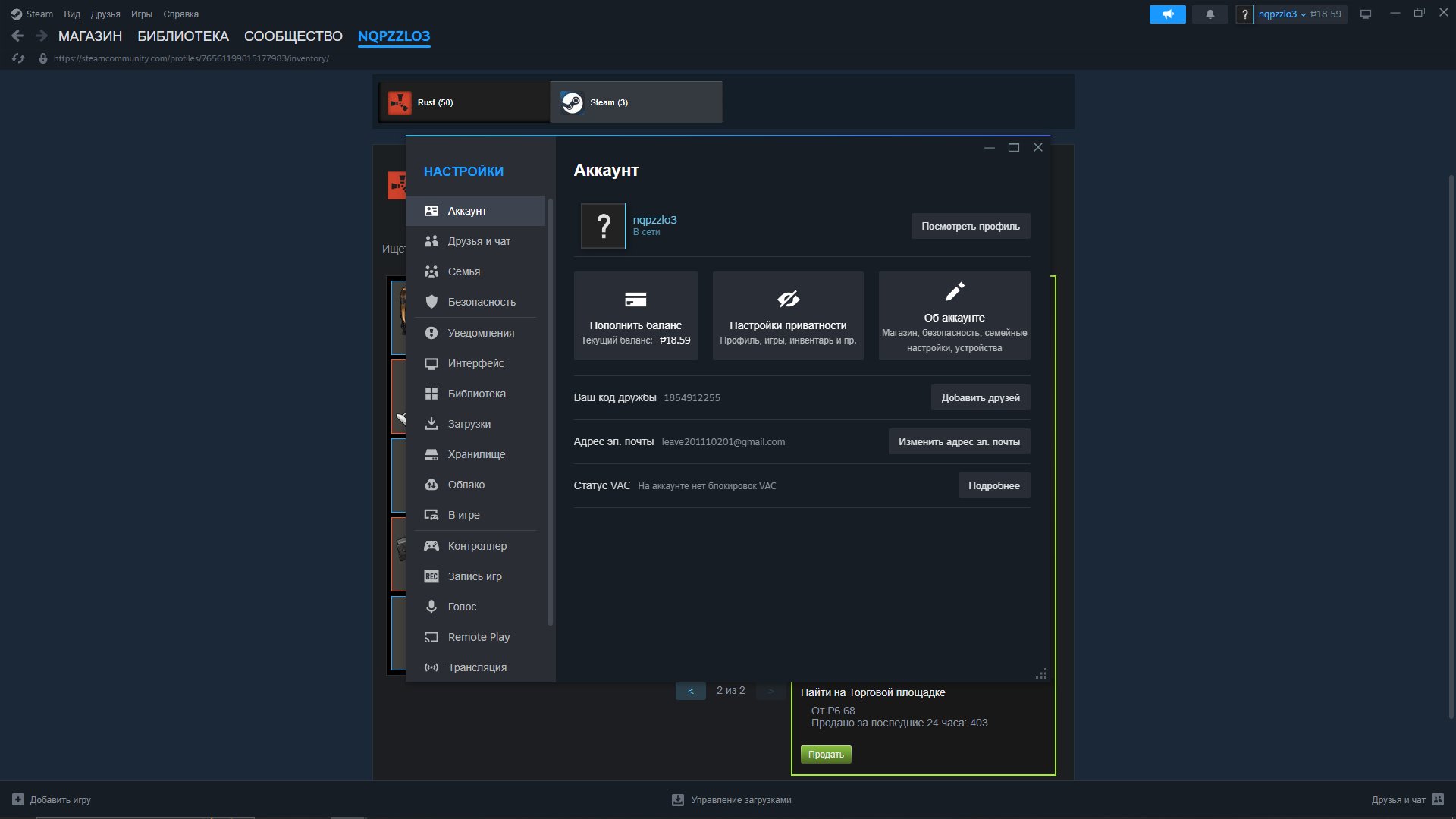1456x819 pixels.
Task: Open the Вид menu
Action: pos(72,14)
